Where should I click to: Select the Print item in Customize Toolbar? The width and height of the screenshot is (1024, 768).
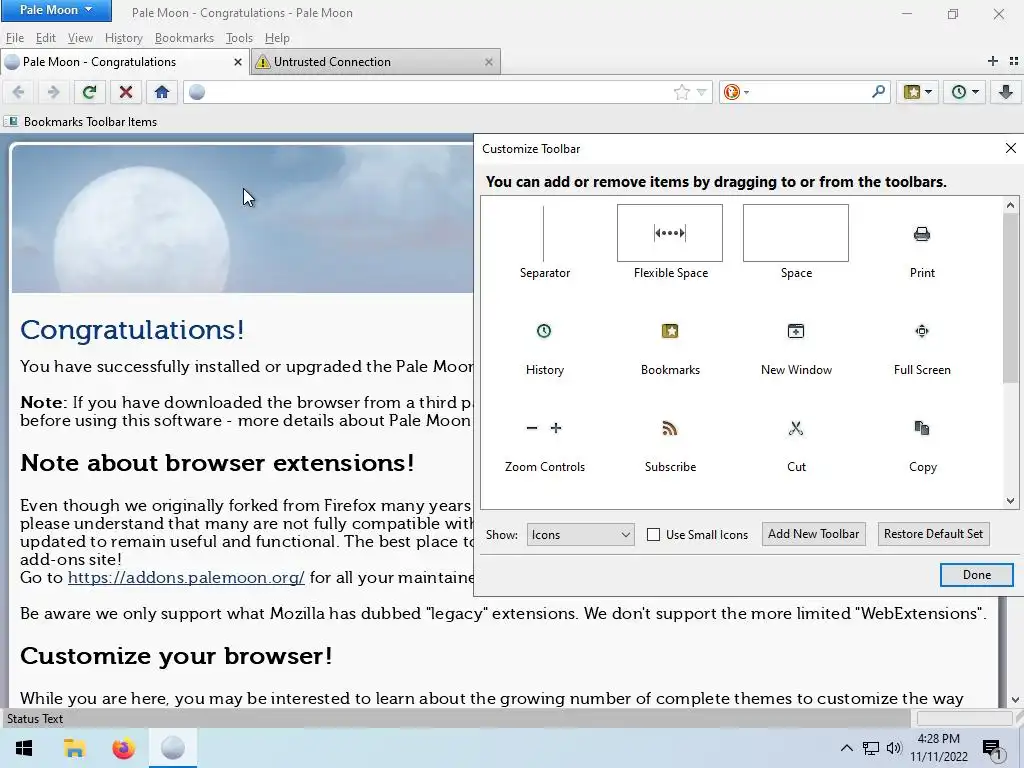pos(922,242)
